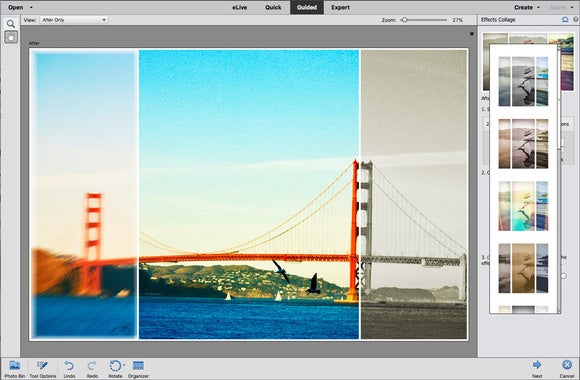Click the Create button
580x380 pixels.
click(523, 7)
